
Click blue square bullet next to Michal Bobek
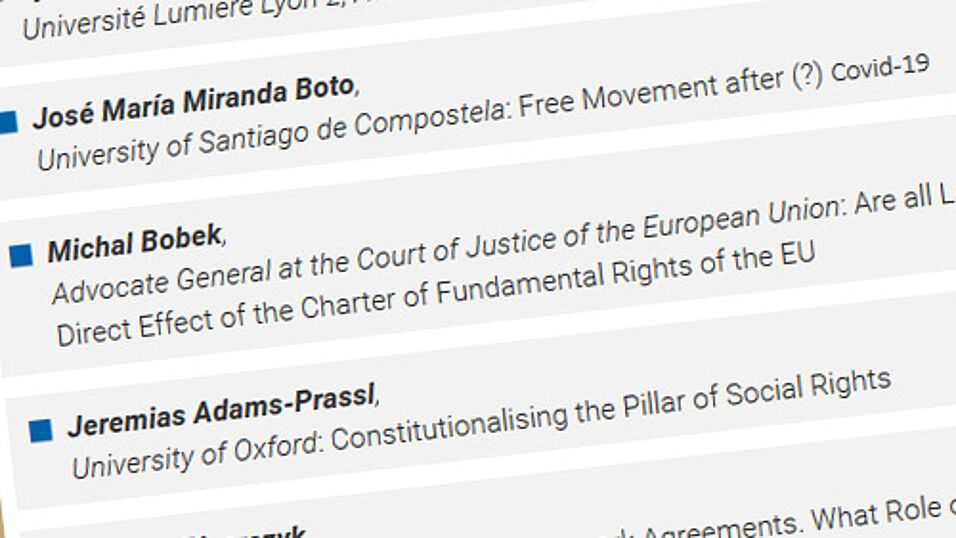tap(21, 256)
